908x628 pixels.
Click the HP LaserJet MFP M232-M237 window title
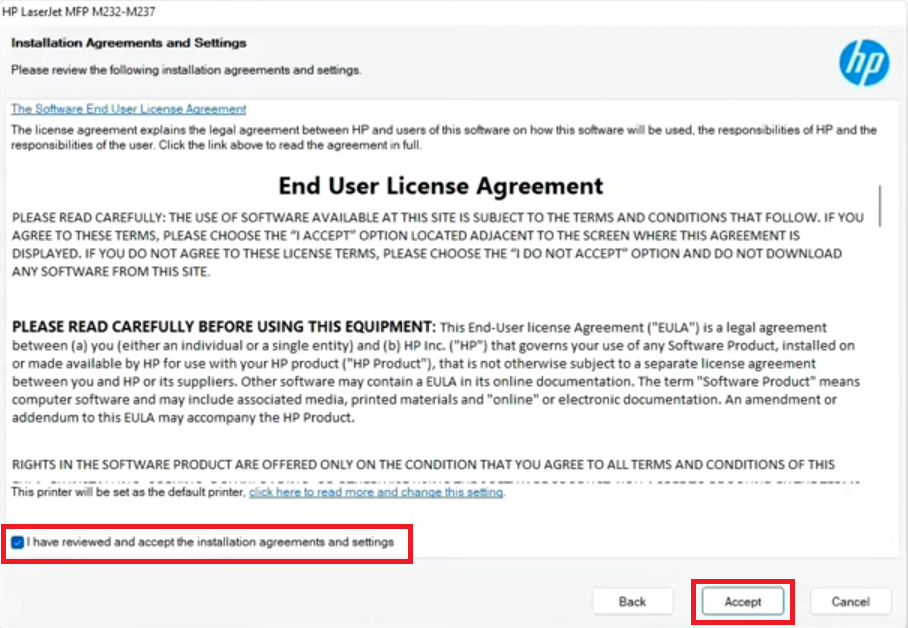(x=79, y=12)
